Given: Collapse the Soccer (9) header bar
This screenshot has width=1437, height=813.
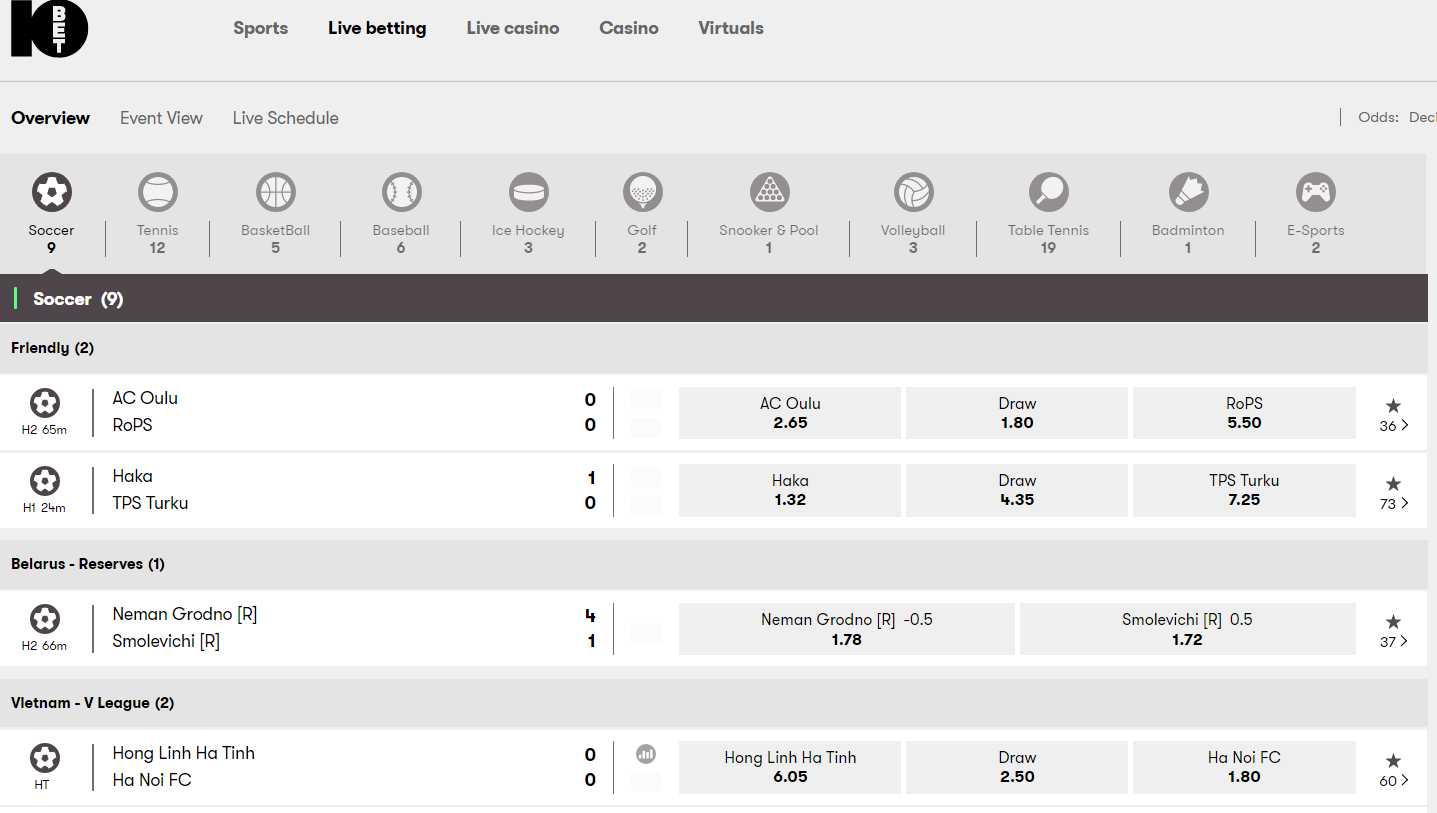Looking at the screenshot, I should (714, 298).
